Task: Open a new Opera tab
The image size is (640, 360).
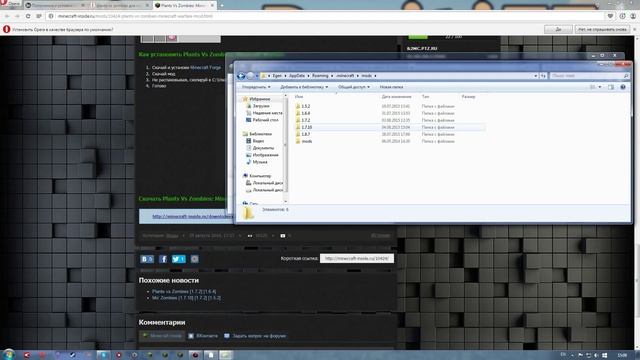Action: (x=222, y=5)
